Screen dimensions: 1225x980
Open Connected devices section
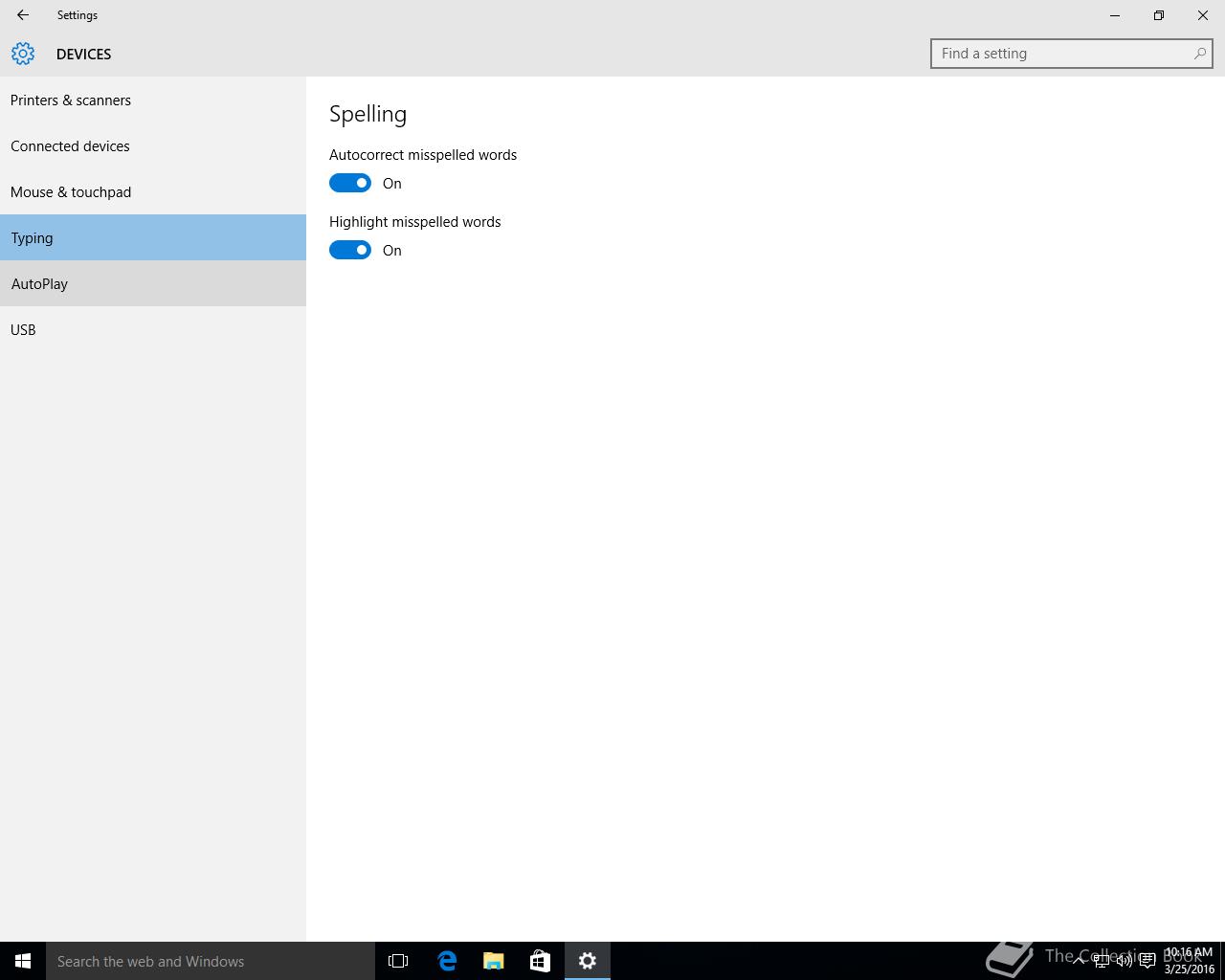click(x=70, y=146)
